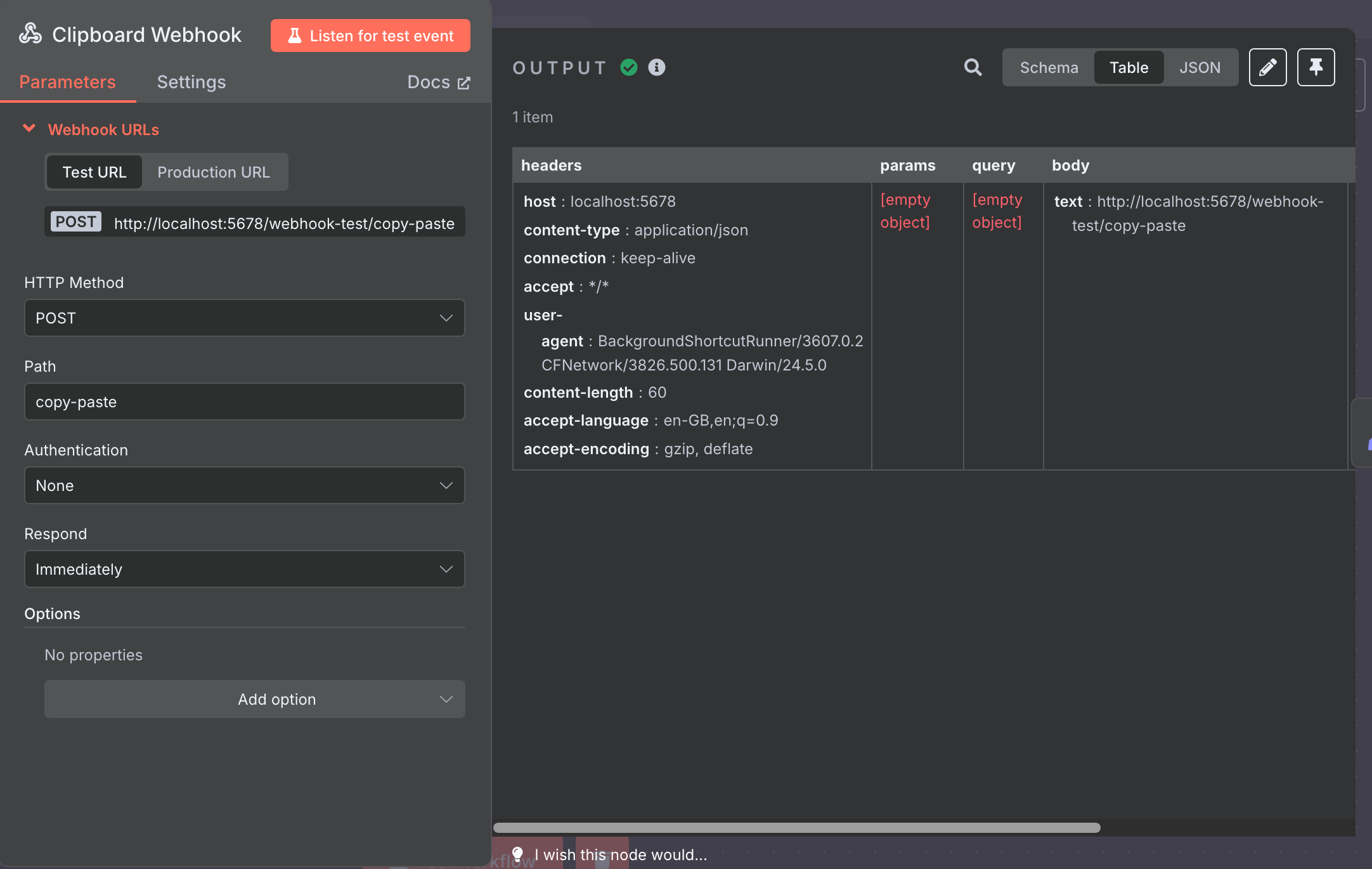The width and height of the screenshot is (1372, 869).
Task: Click the Add option button
Action: coord(254,699)
